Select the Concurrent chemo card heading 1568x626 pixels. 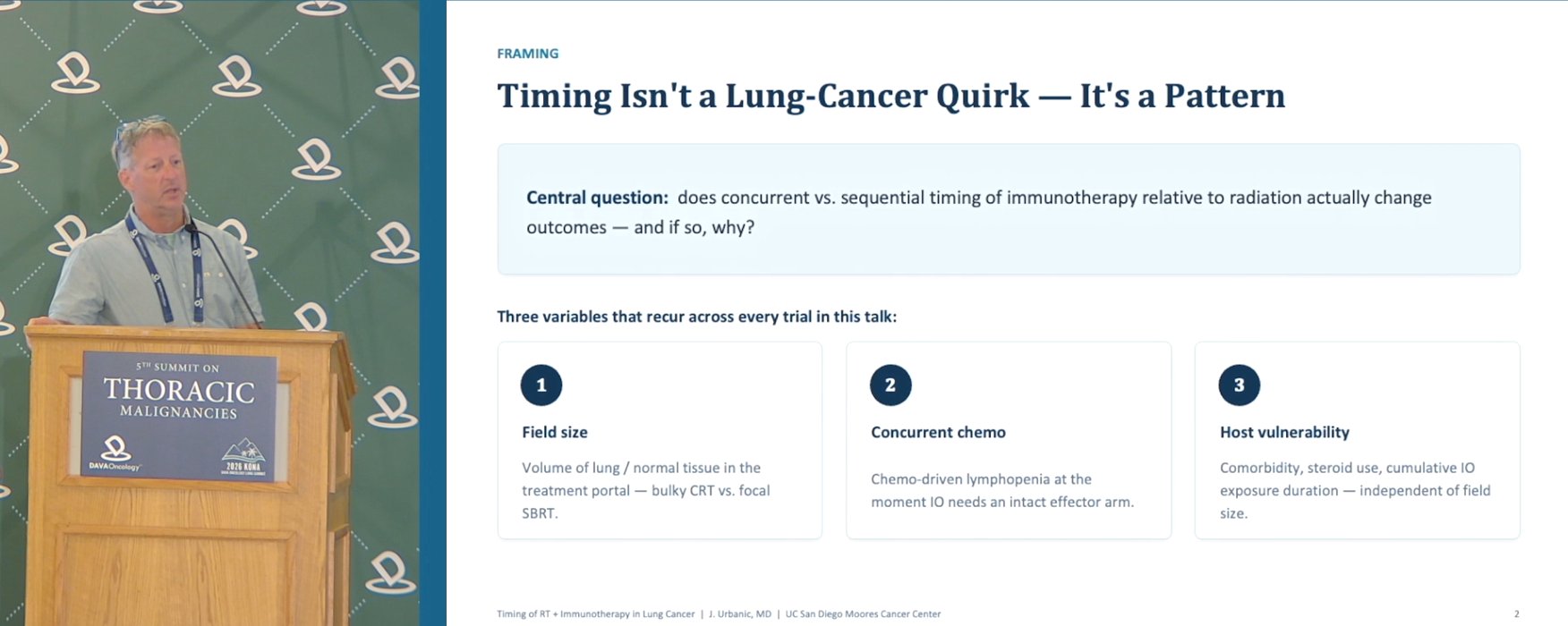tap(938, 432)
